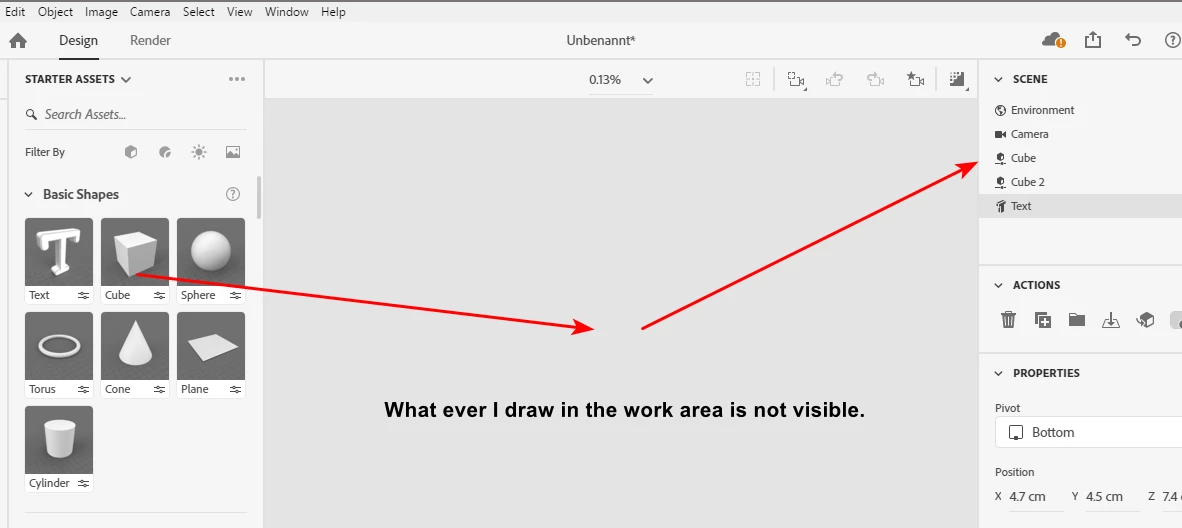Collapse the Basic Shapes section
The image size is (1182, 528).
29,195
